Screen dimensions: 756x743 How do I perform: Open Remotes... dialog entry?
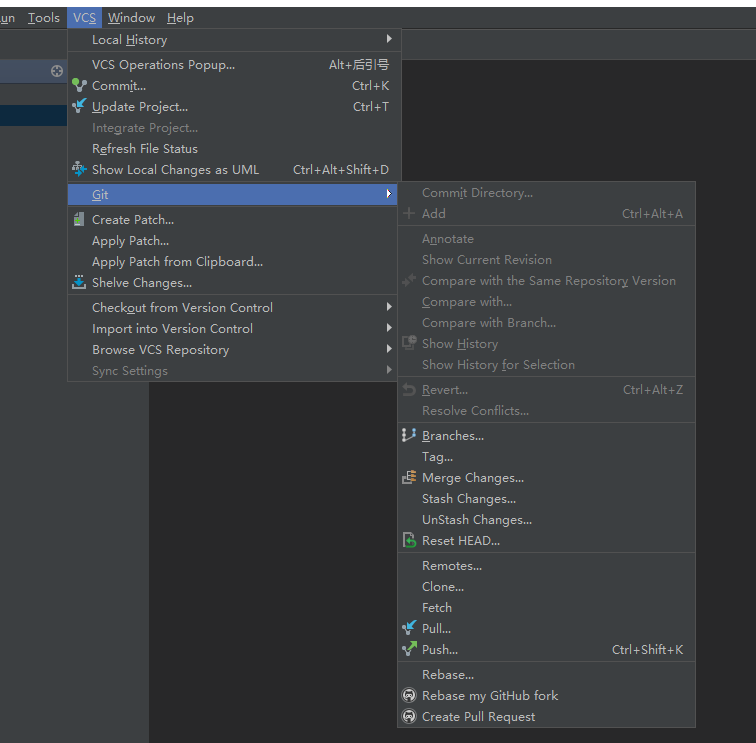point(546,566)
